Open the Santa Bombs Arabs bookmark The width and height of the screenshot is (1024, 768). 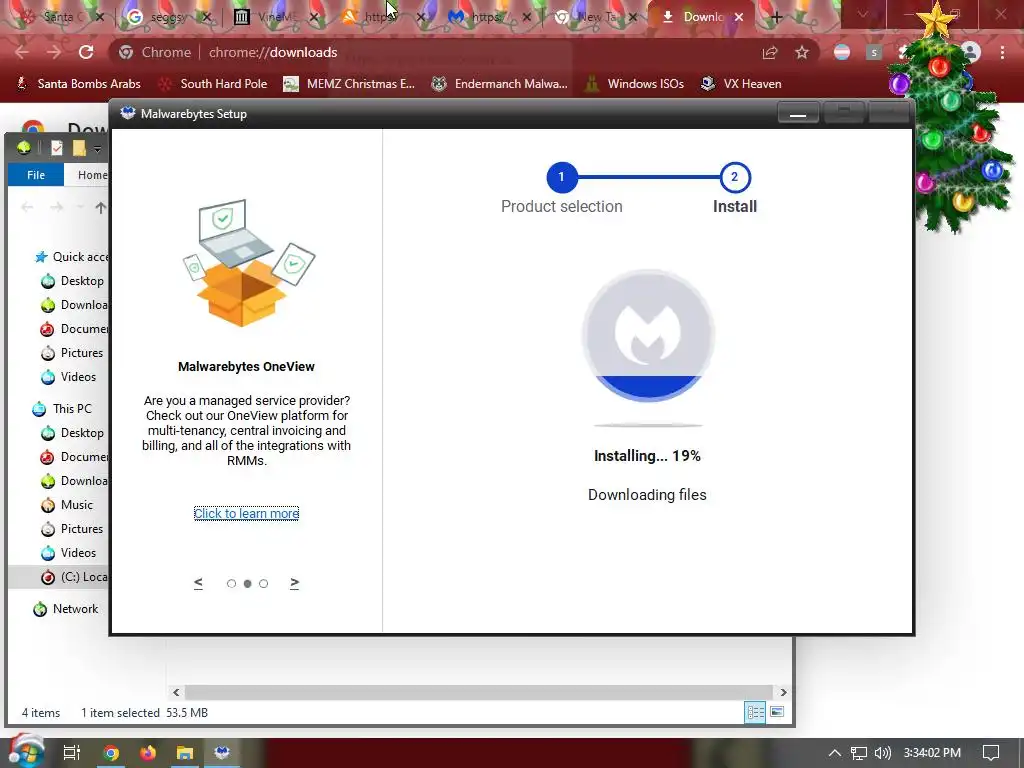pos(78,84)
